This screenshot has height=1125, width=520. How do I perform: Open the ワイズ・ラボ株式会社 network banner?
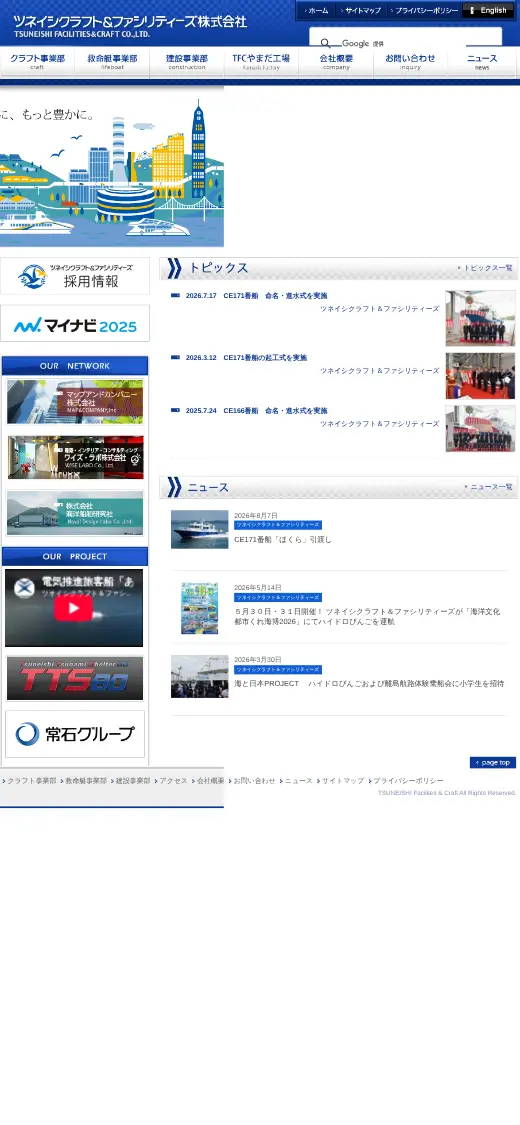pos(75,458)
